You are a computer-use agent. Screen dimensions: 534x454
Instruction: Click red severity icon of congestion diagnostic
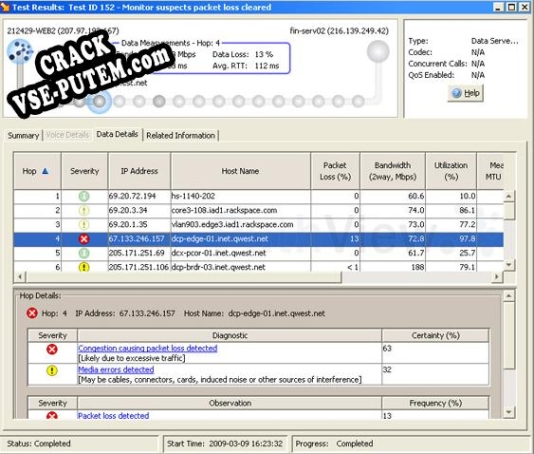pos(52,349)
